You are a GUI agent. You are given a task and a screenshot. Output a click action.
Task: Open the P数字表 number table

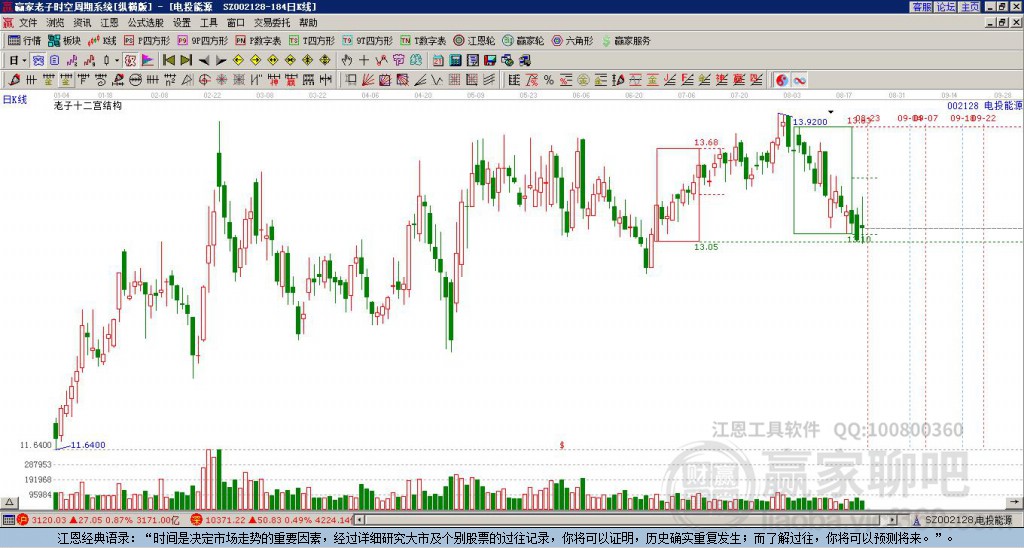[258, 40]
